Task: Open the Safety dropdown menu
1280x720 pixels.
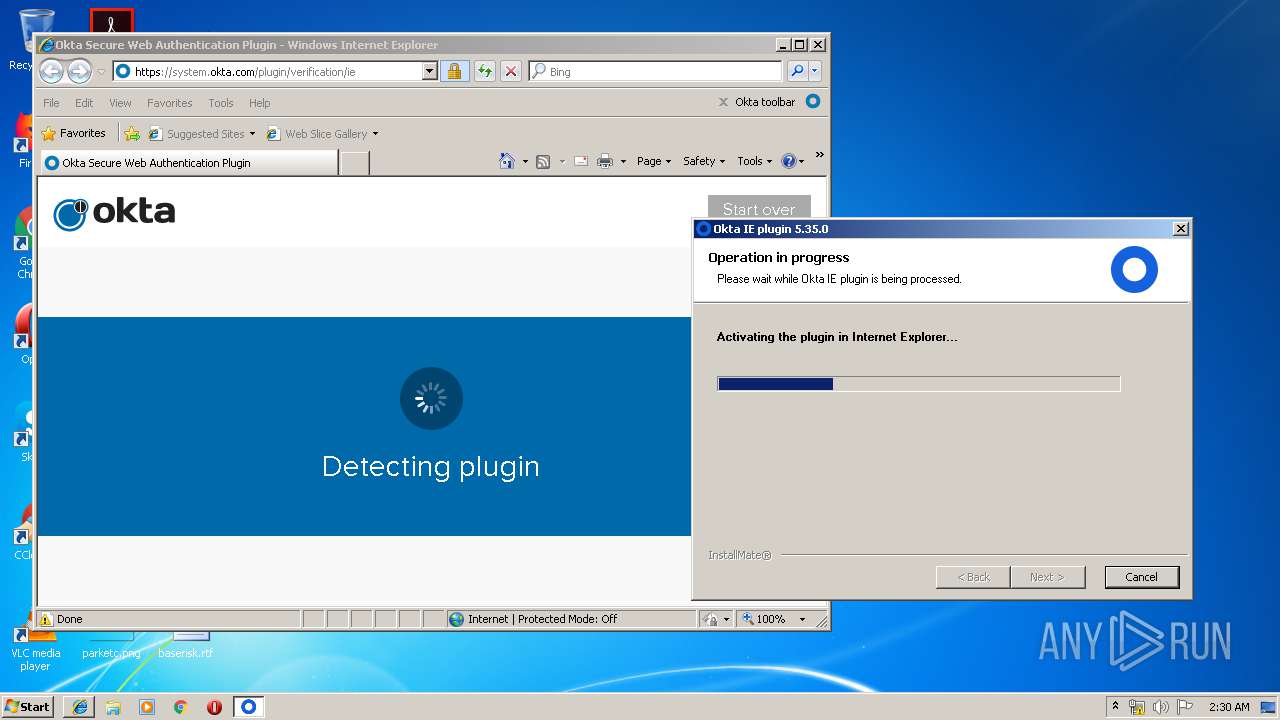Action: [x=704, y=161]
